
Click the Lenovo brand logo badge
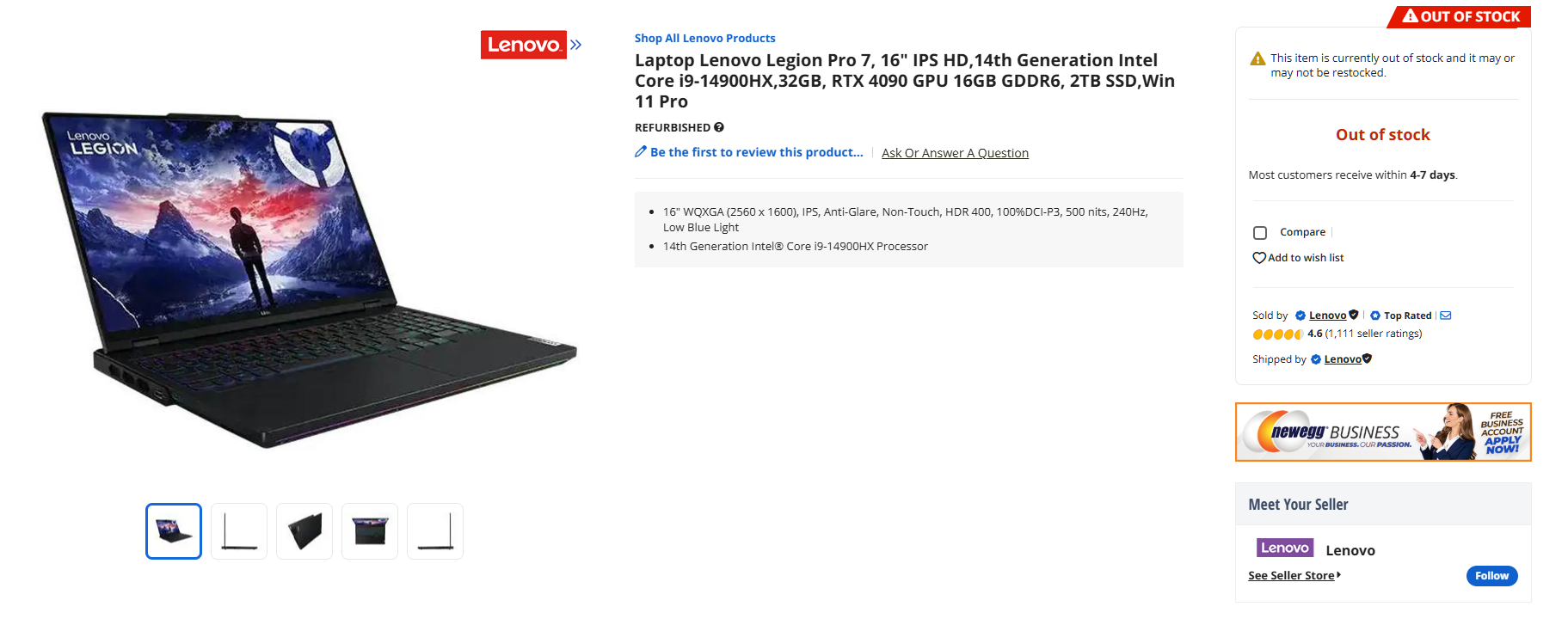click(x=523, y=45)
